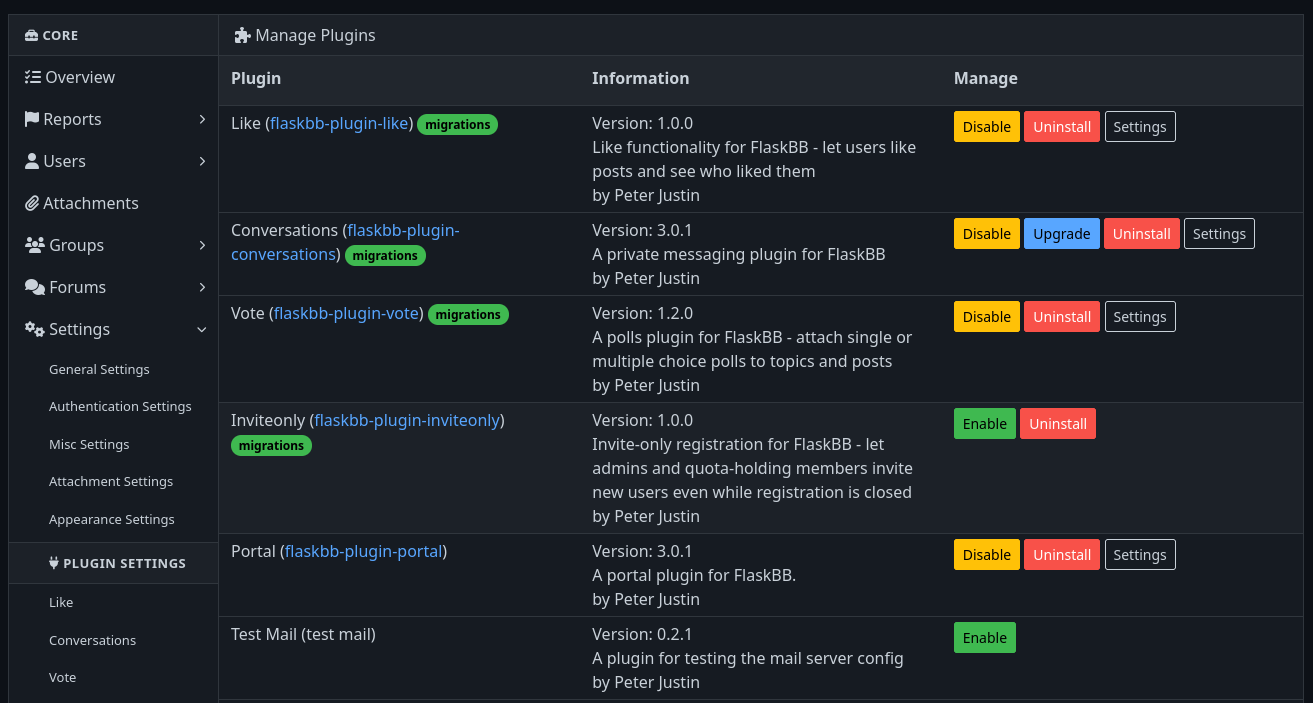Image resolution: width=1313 pixels, height=703 pixels.
Task: Open Appearance Settings
Action: 112,519
